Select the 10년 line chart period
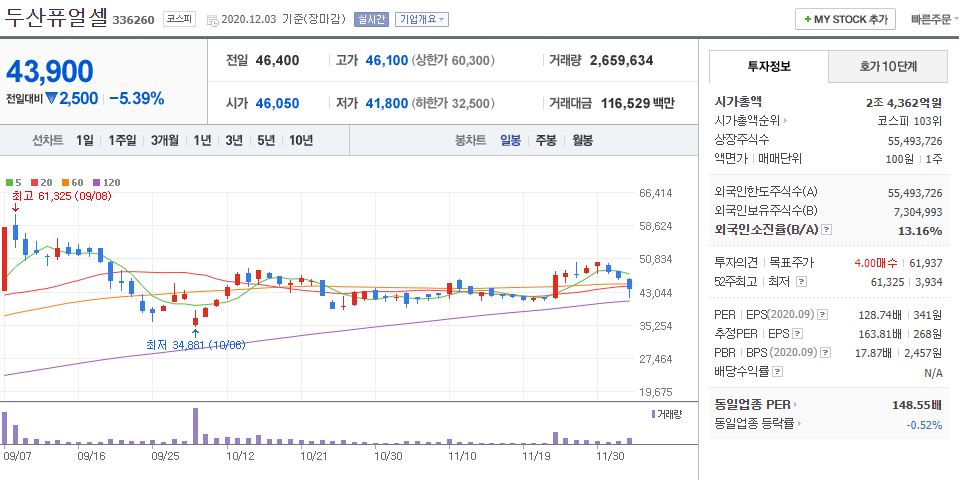Viewport: 974px width, 480px height. tap(301, 140)
